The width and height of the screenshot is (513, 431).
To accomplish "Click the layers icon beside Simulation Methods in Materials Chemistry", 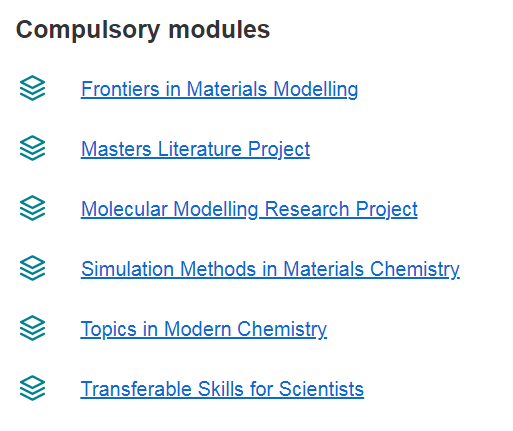I will (32, 268).
